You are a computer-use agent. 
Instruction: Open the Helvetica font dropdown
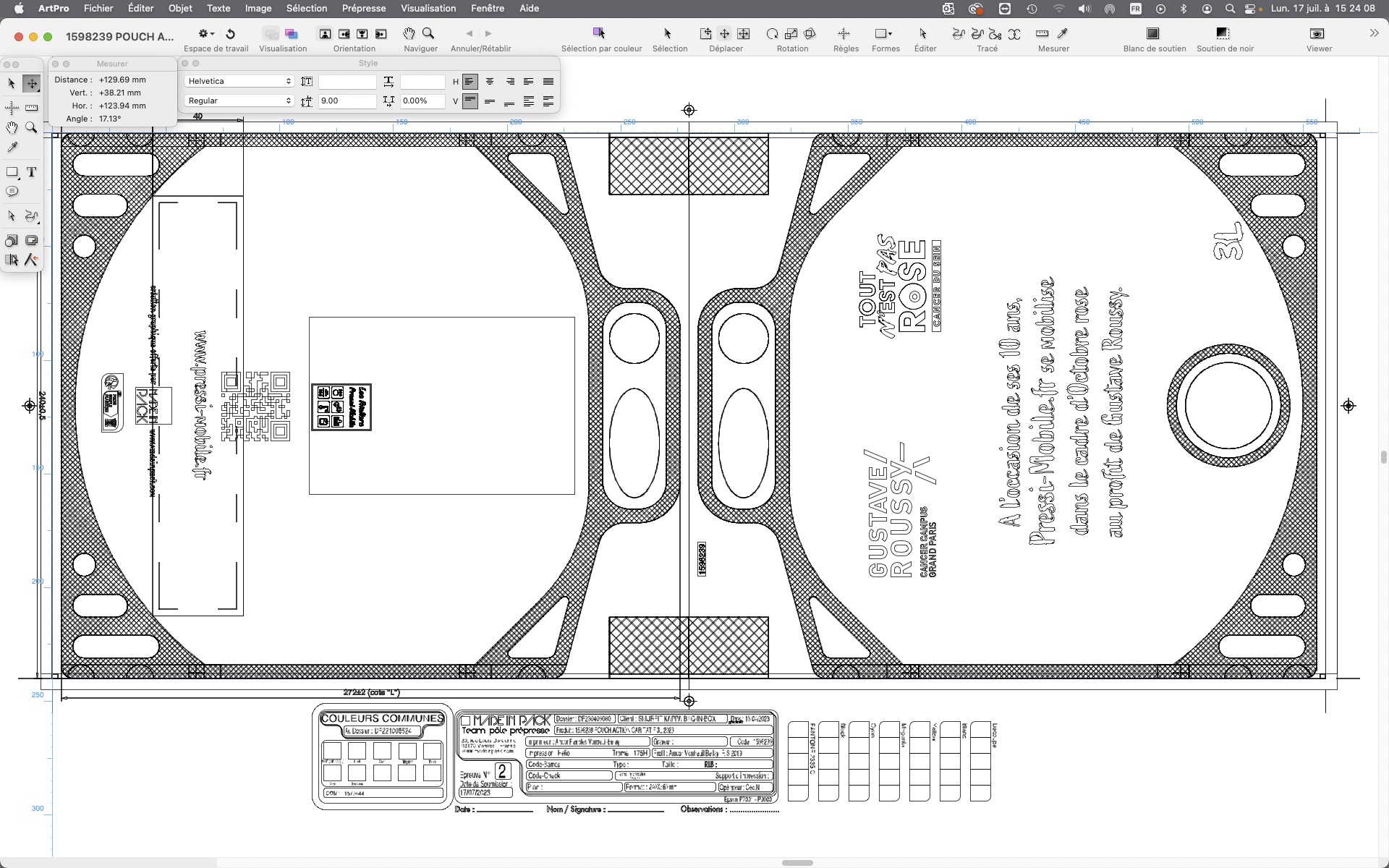239,81
